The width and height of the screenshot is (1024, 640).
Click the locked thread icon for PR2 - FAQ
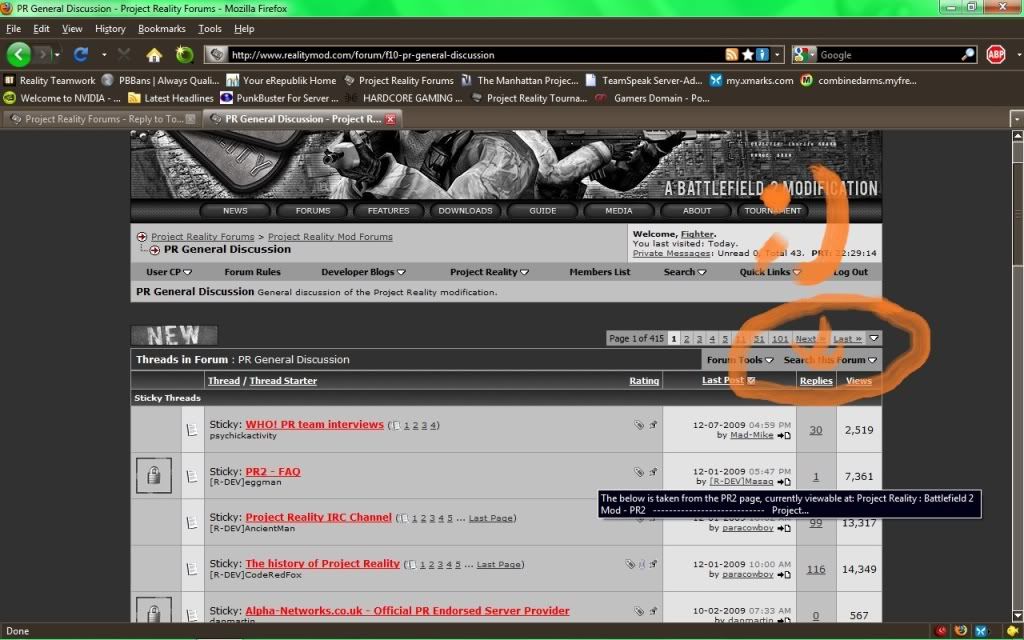click(153, 476)
